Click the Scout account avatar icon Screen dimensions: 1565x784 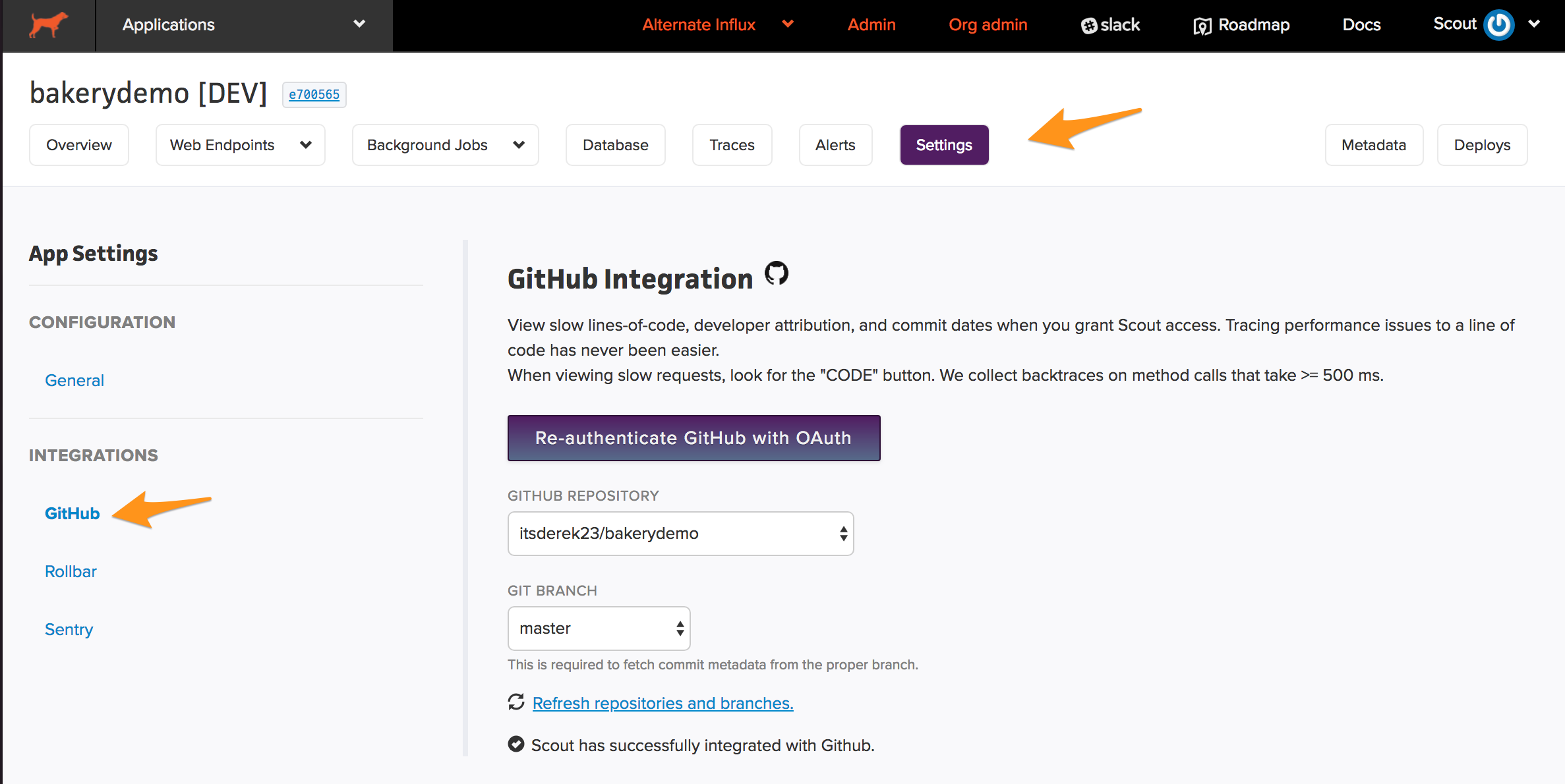(x=1498, y=25)
